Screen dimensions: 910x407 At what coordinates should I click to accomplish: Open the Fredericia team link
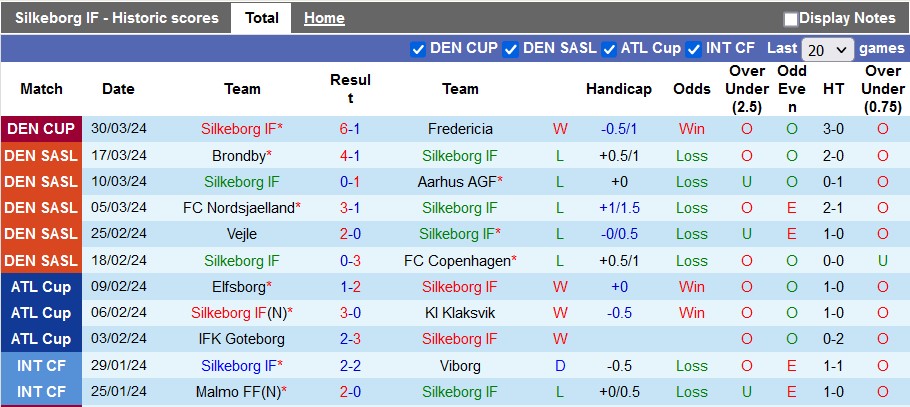pyautogui.click(x=460, y=129)
